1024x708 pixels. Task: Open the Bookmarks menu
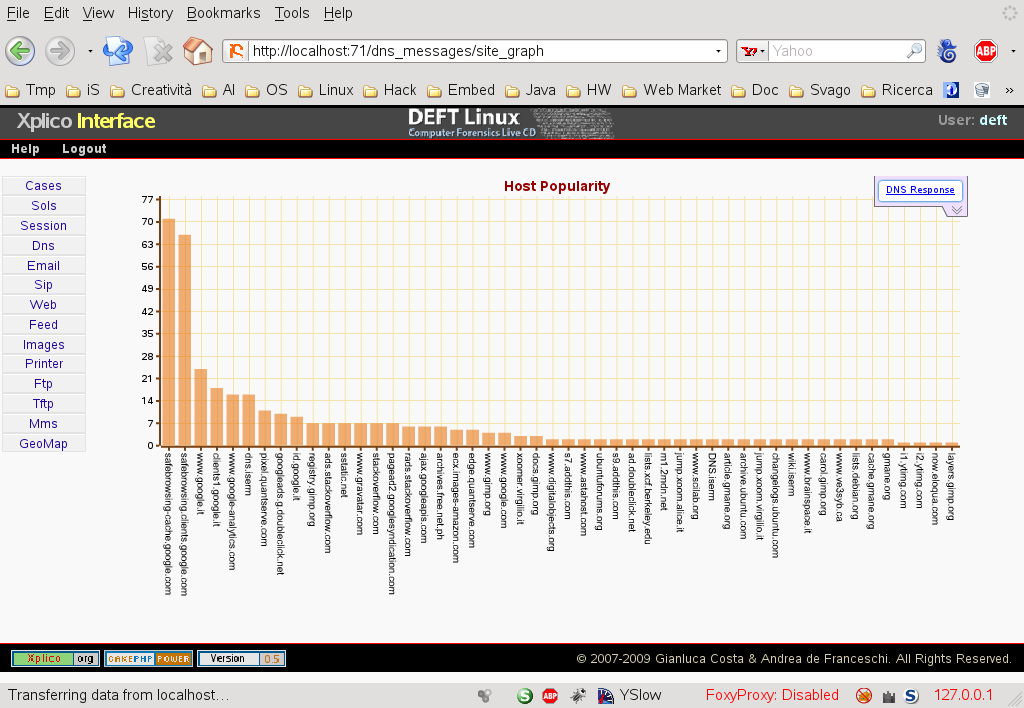point(223,13)
